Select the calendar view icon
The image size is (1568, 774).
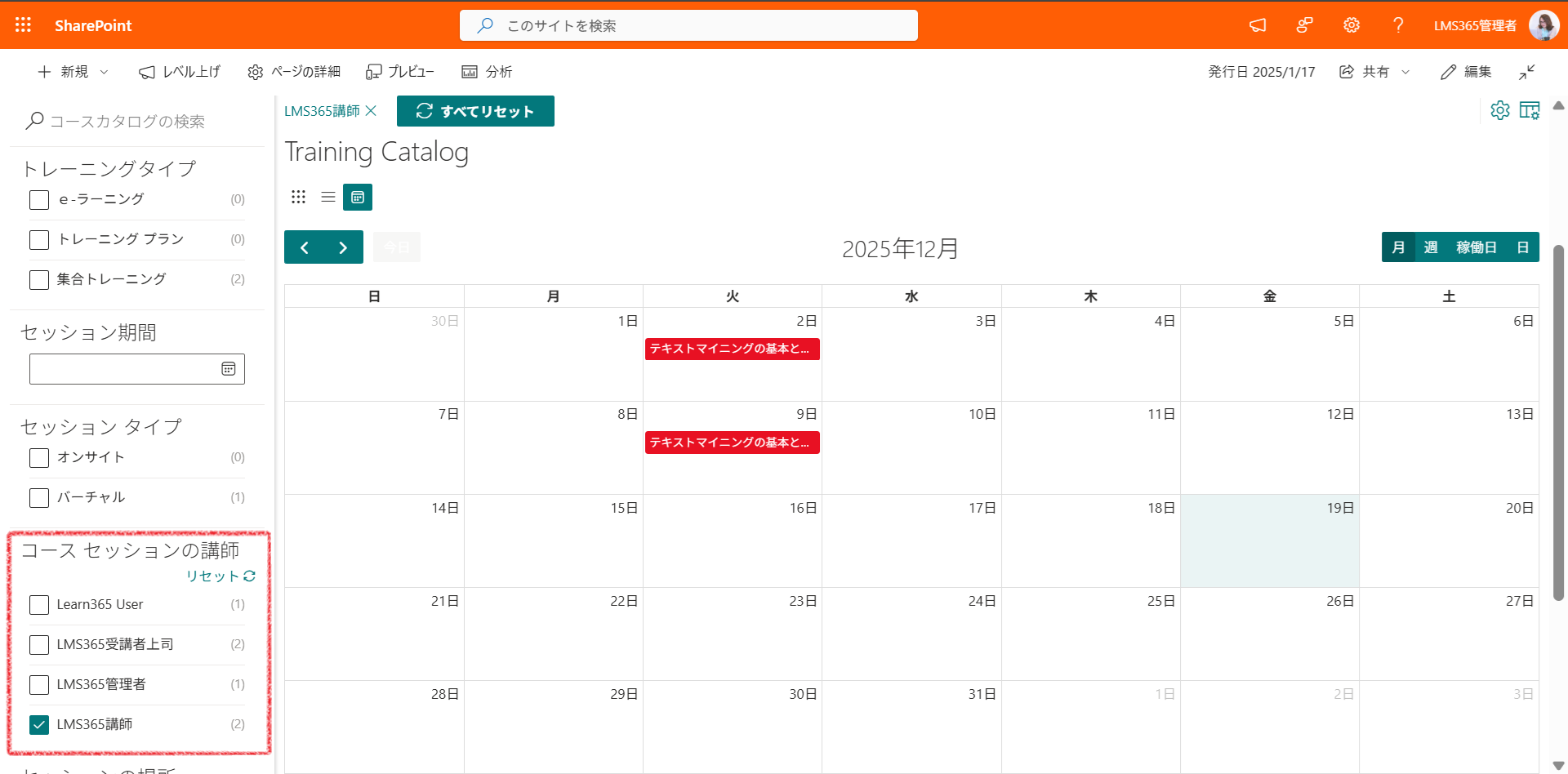tap(358, 197)
